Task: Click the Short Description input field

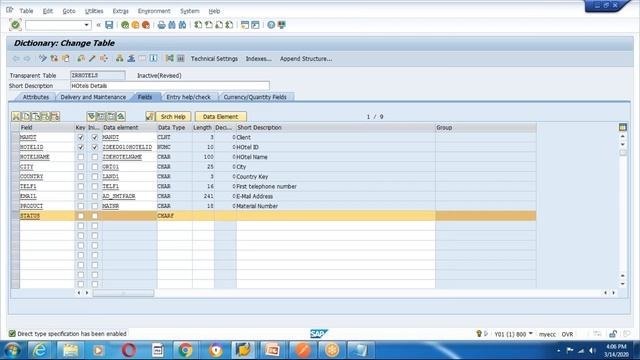Action: click(x=170, y=86)
